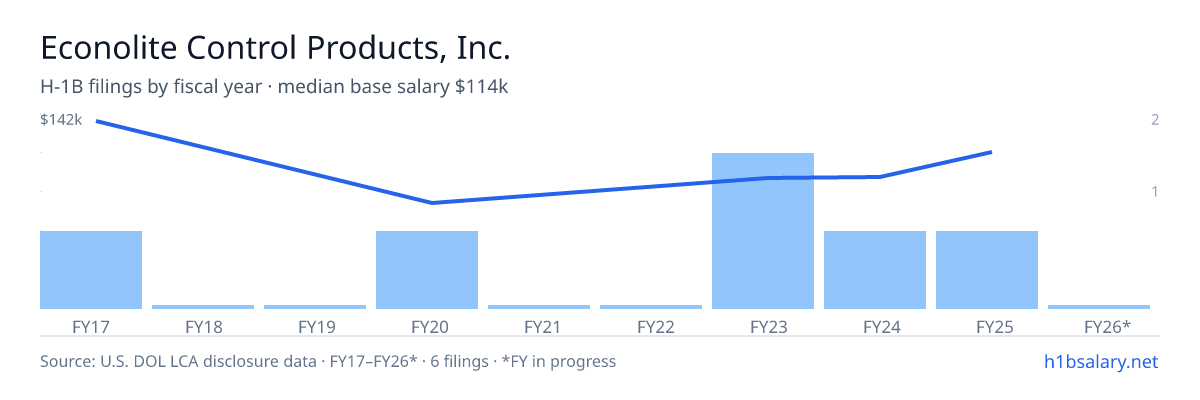Click the FY26* axis label
The height and width of the screenshot is (400, 1200).
tap(1099, 326)
